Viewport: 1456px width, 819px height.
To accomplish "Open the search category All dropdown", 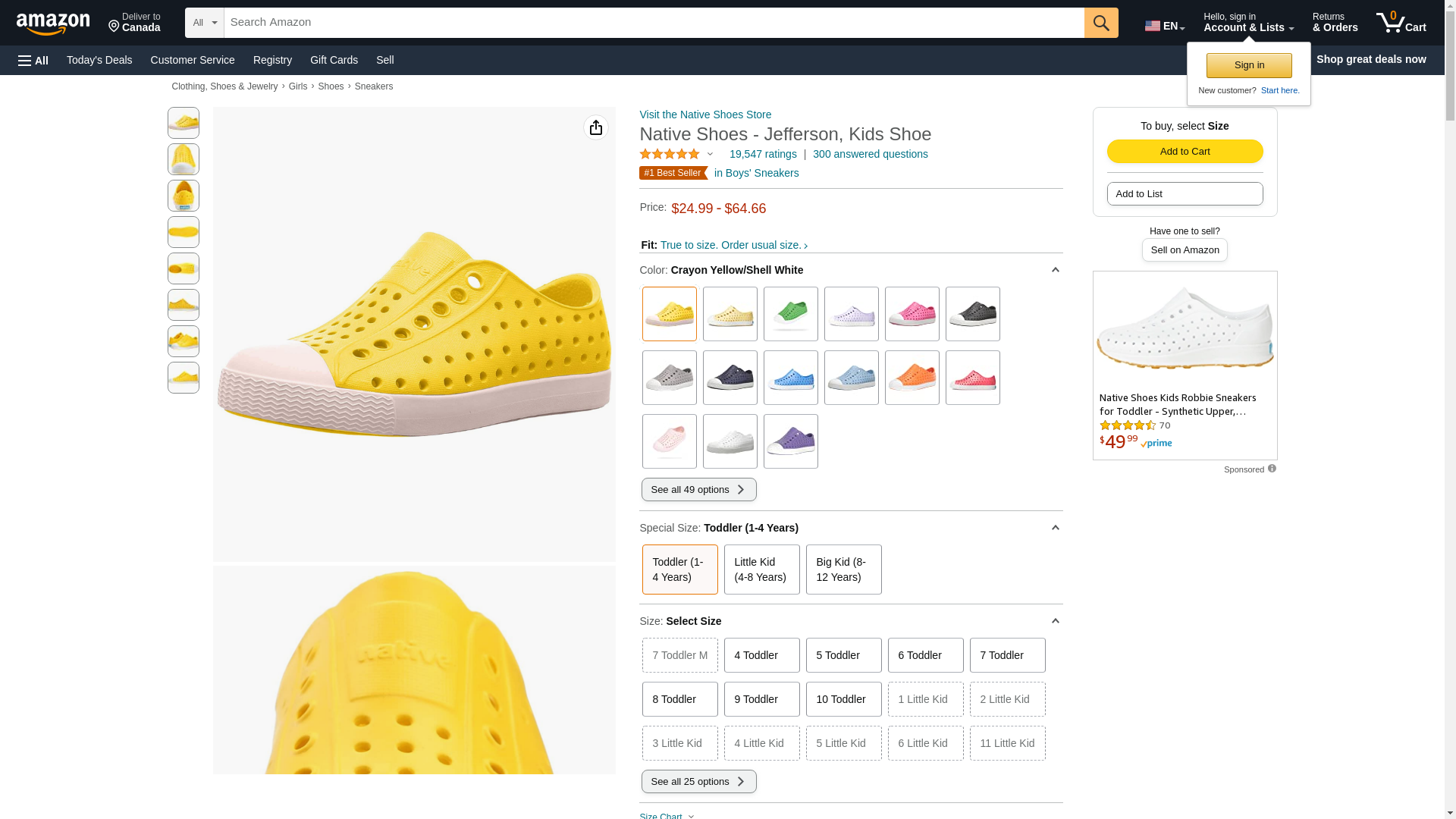I will [x=204, y=23].
